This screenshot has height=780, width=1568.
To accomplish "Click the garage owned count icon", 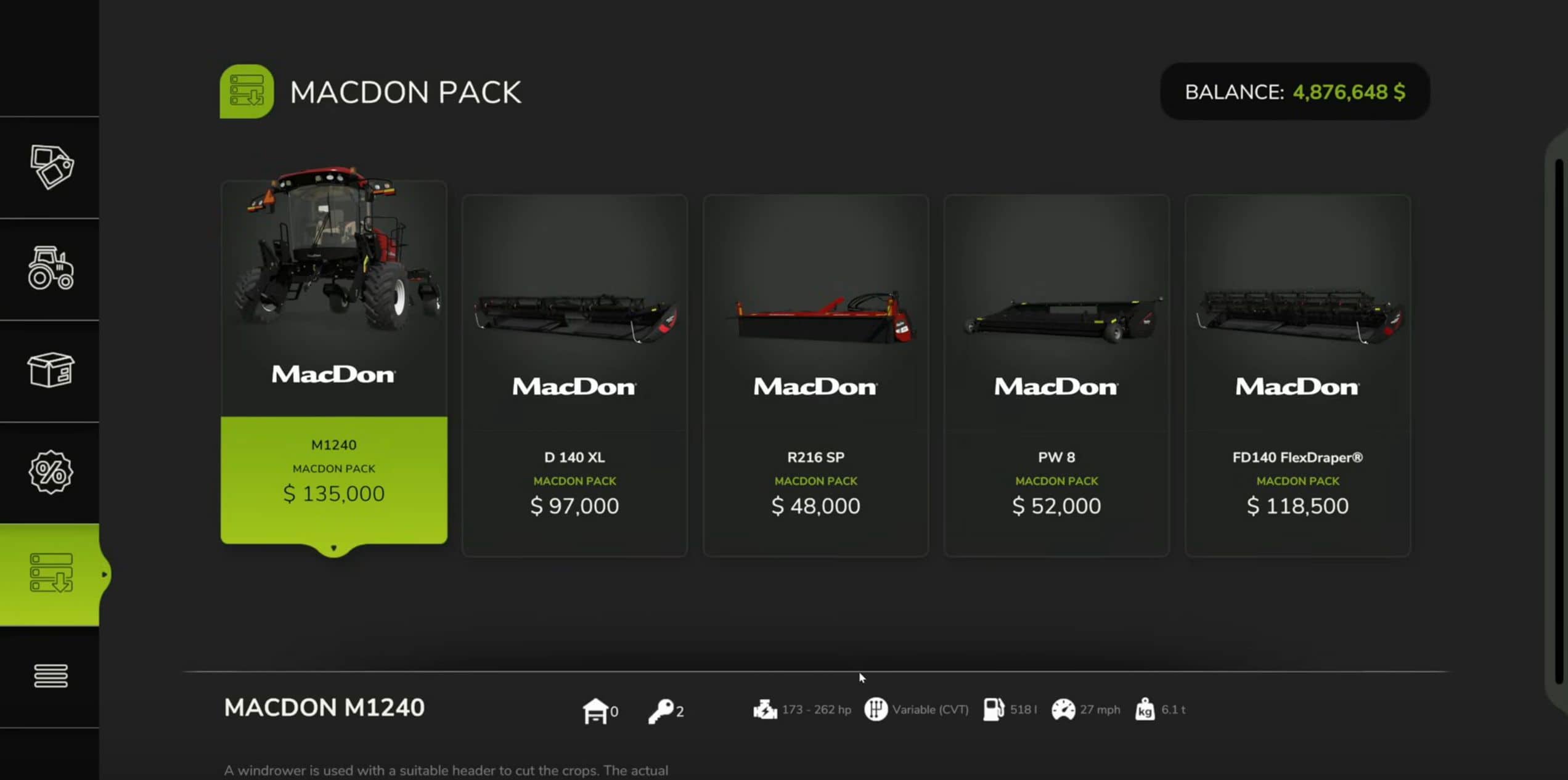I will click(x=595, y=711).
